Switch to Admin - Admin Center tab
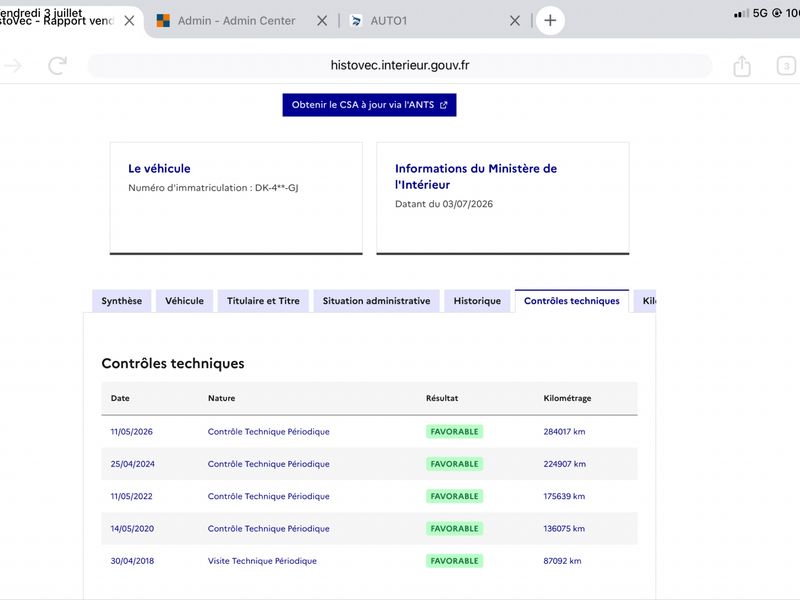The image size is (800, 600). (236, 21)
